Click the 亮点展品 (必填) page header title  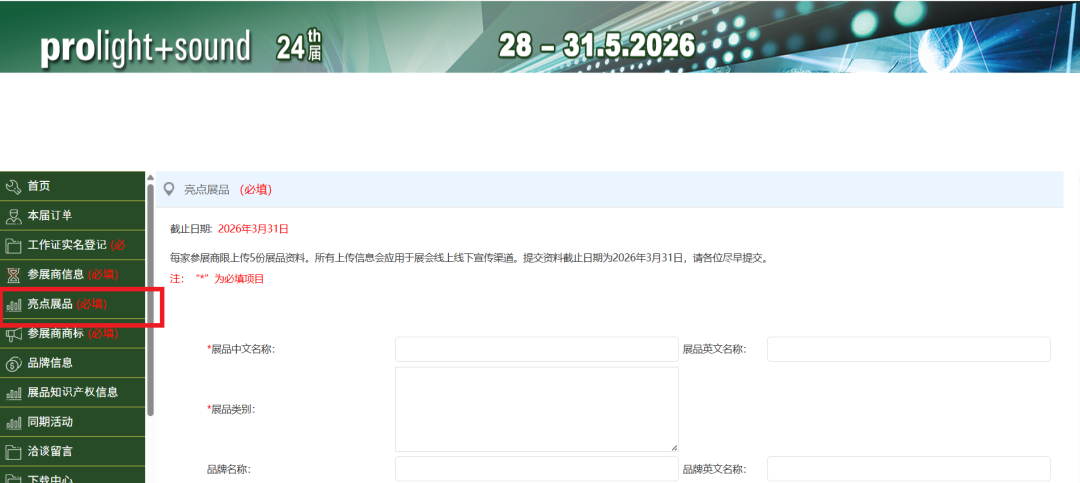(x=227, y=189)
